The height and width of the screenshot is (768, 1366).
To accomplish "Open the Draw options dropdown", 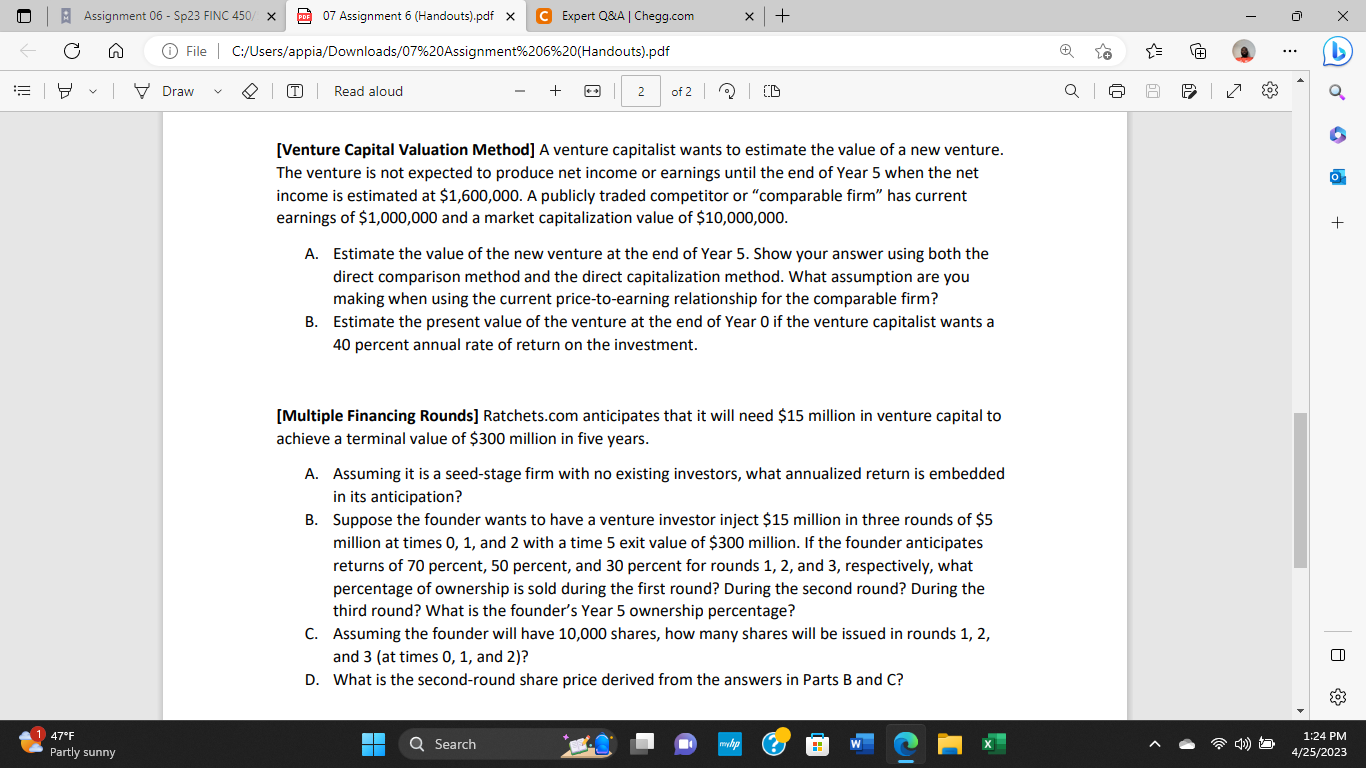I will click(217, 90).
